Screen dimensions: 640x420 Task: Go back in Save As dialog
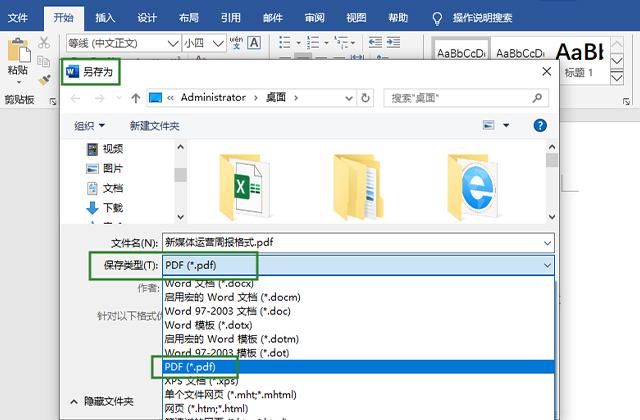pos(75,98)
